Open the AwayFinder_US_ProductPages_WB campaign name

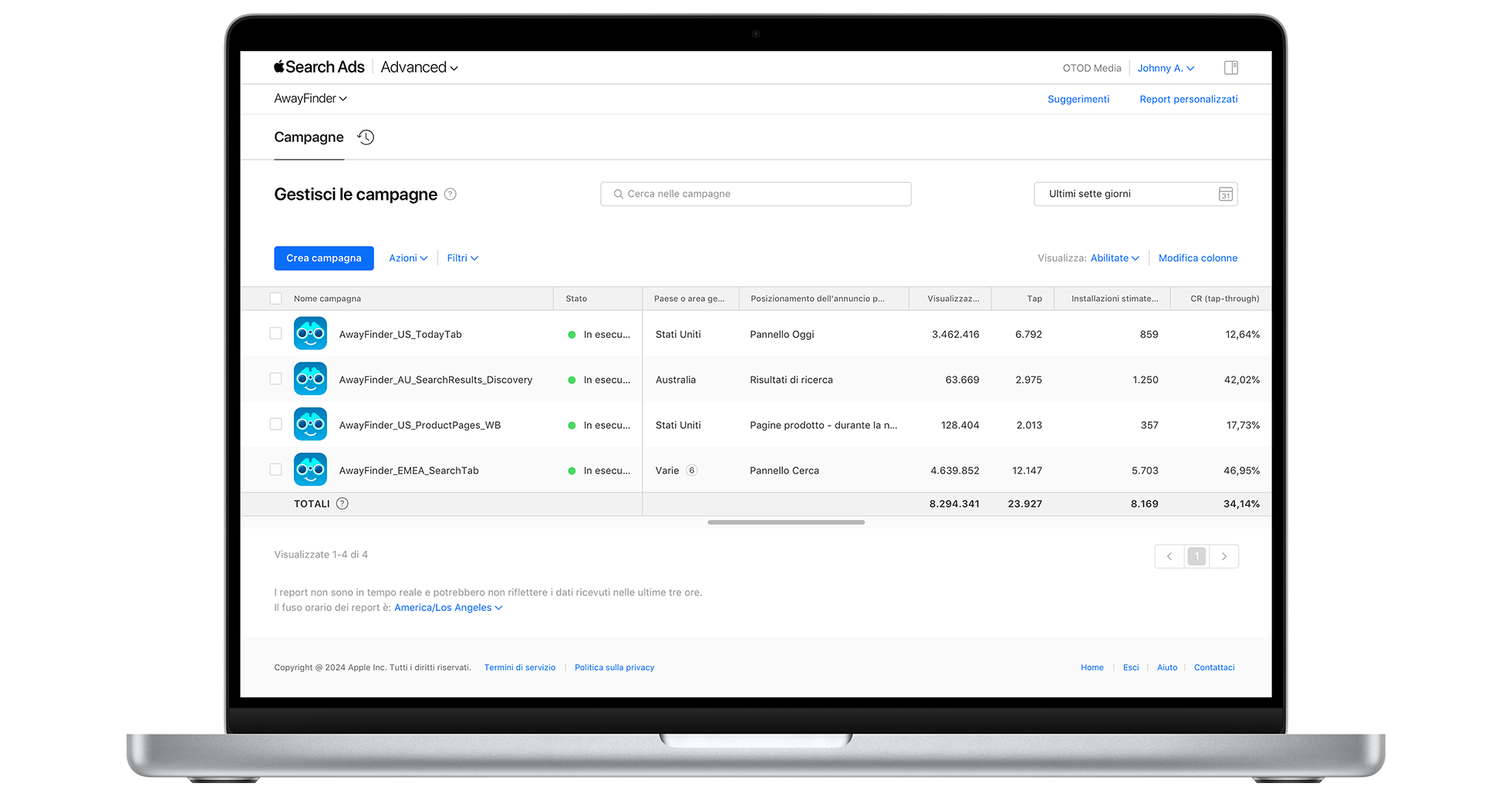[x=420, y=425]
